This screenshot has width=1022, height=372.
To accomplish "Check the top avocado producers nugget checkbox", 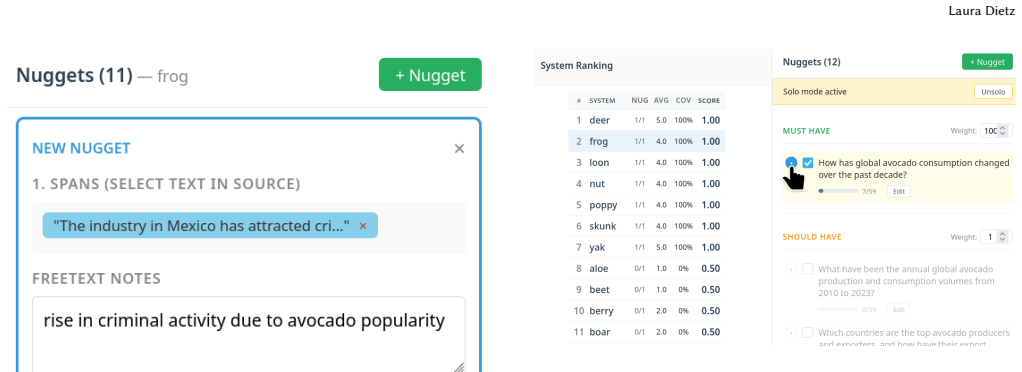I will [808, 332].
